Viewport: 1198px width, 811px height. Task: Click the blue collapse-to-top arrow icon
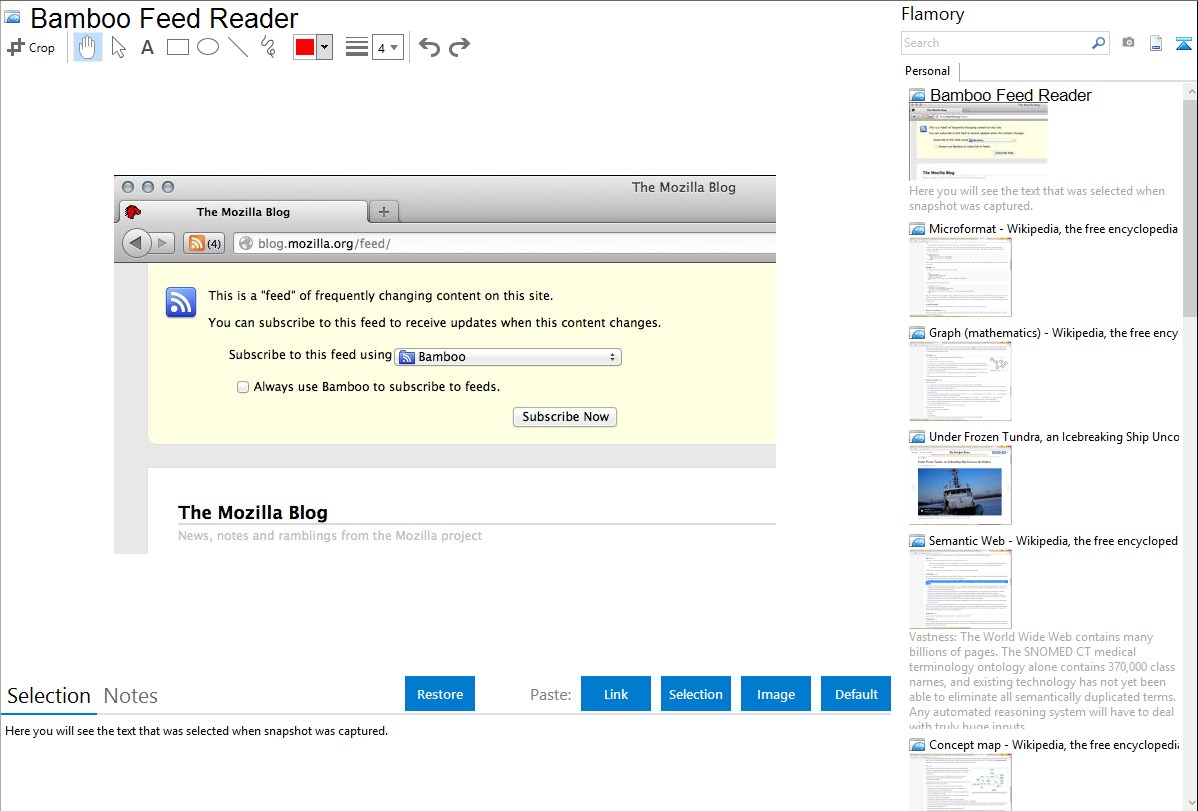click(1183, 43)
